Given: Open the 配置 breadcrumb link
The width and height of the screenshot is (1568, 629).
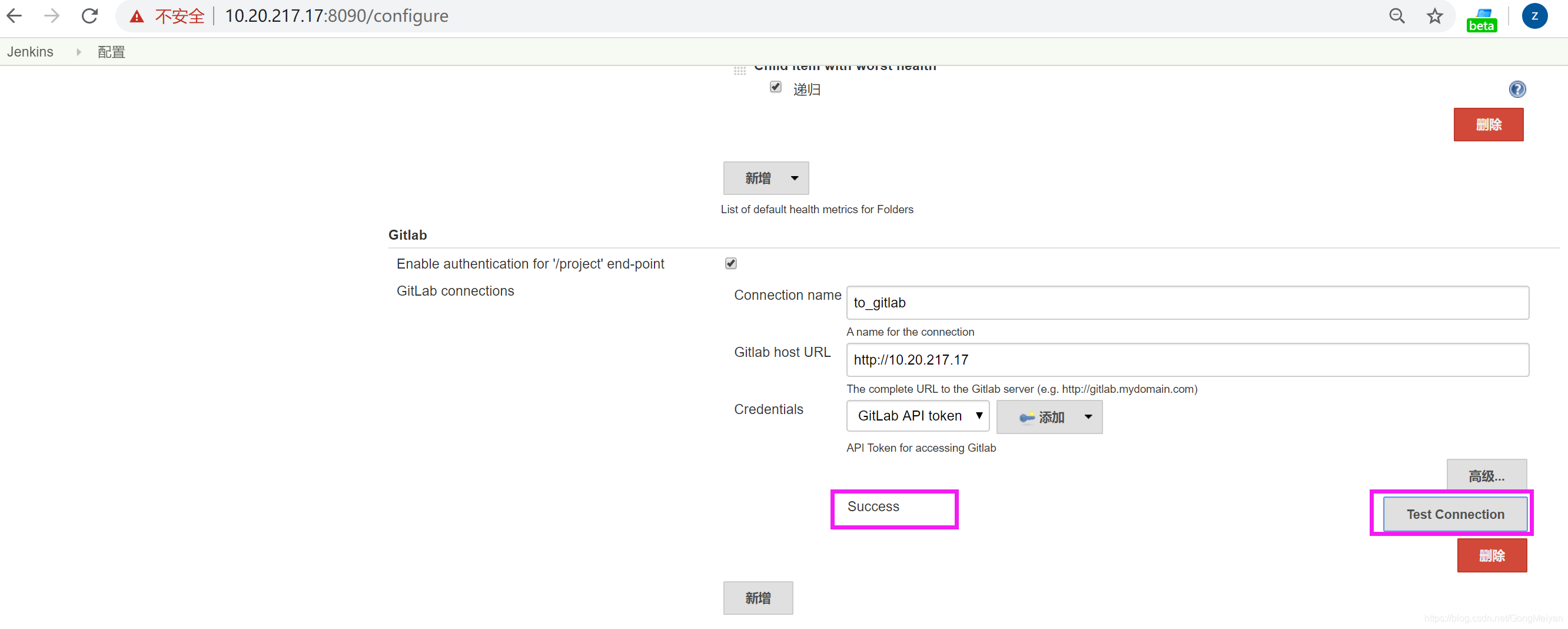Looking at the screenshot, I should [x=111, y=52].
